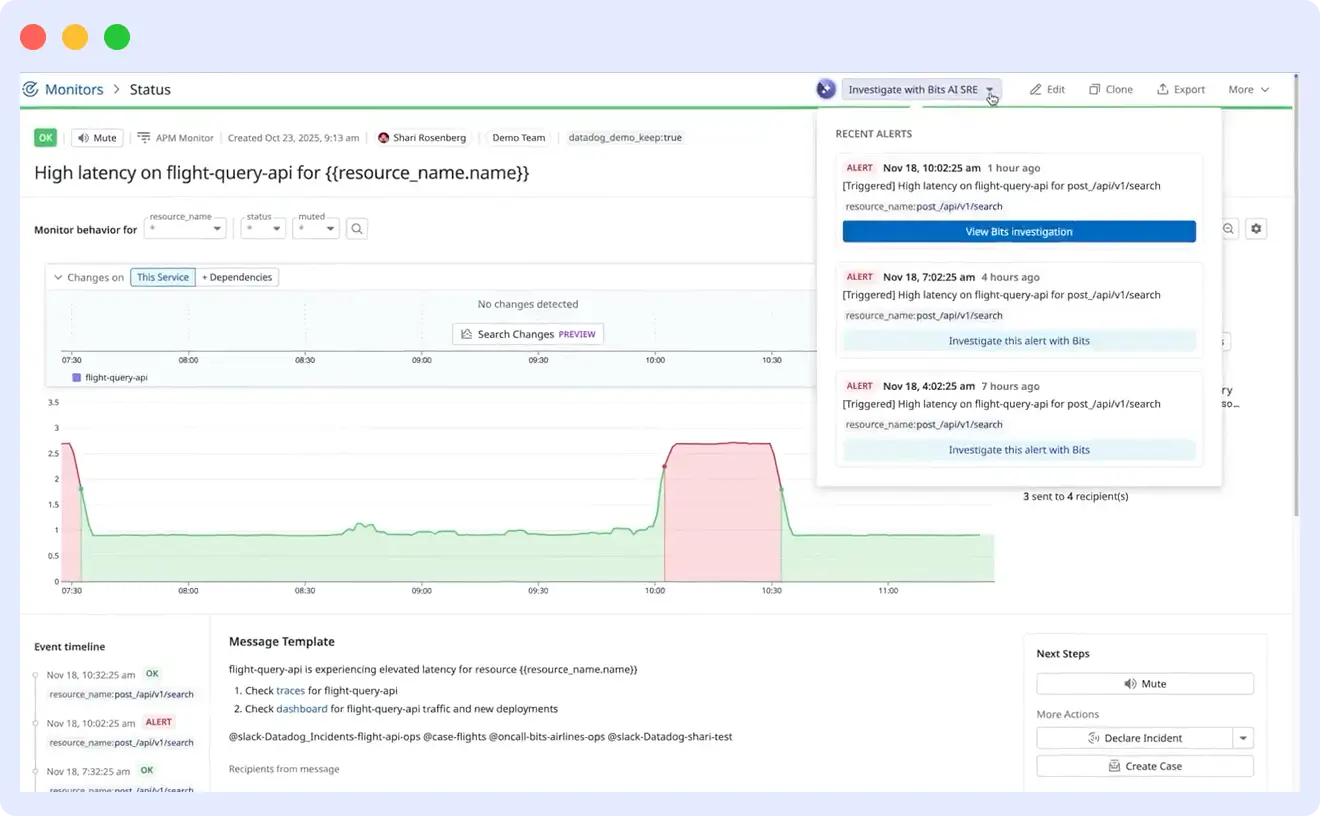Click the flight-query-api legend color swatch

pos(77,378)
